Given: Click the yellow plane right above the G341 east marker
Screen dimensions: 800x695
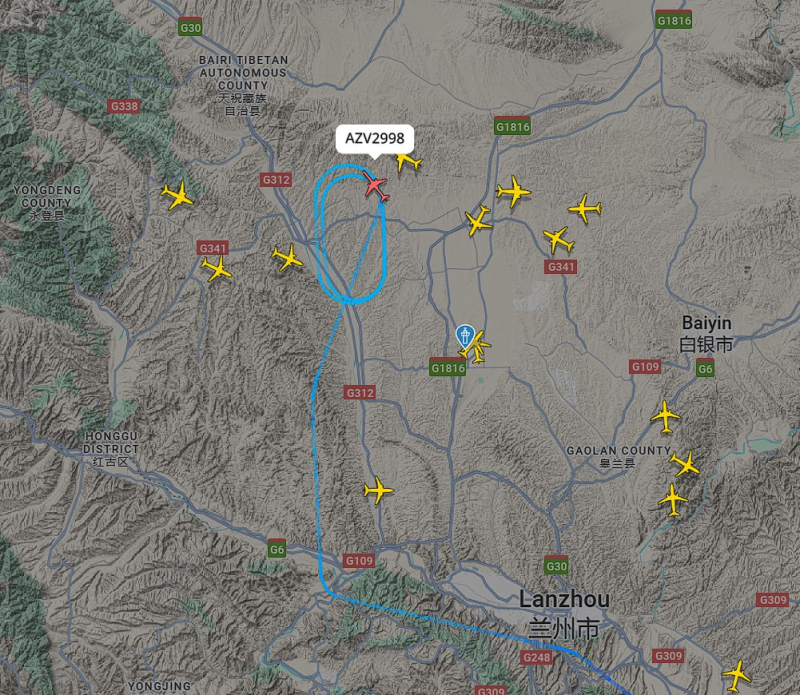Looking at the screenshot, I should click(558, 240).
